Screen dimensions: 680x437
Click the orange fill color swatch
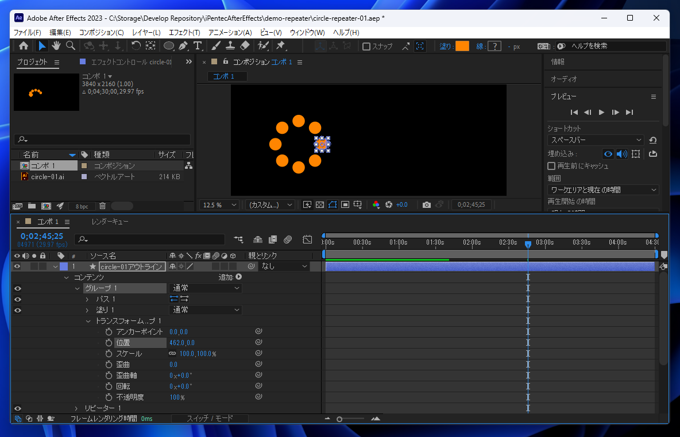pos(462,46)
